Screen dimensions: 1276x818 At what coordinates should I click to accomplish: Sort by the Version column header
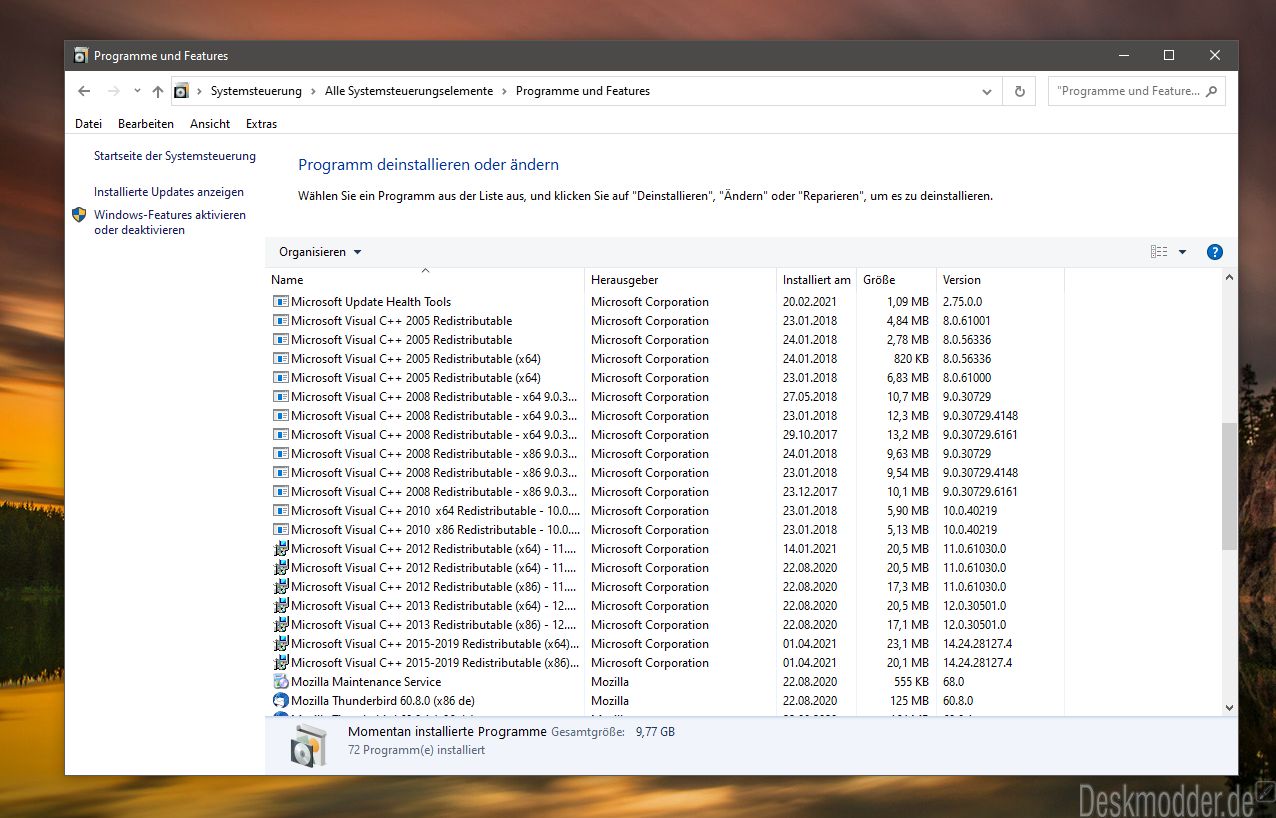click(x=1000, y=280)
